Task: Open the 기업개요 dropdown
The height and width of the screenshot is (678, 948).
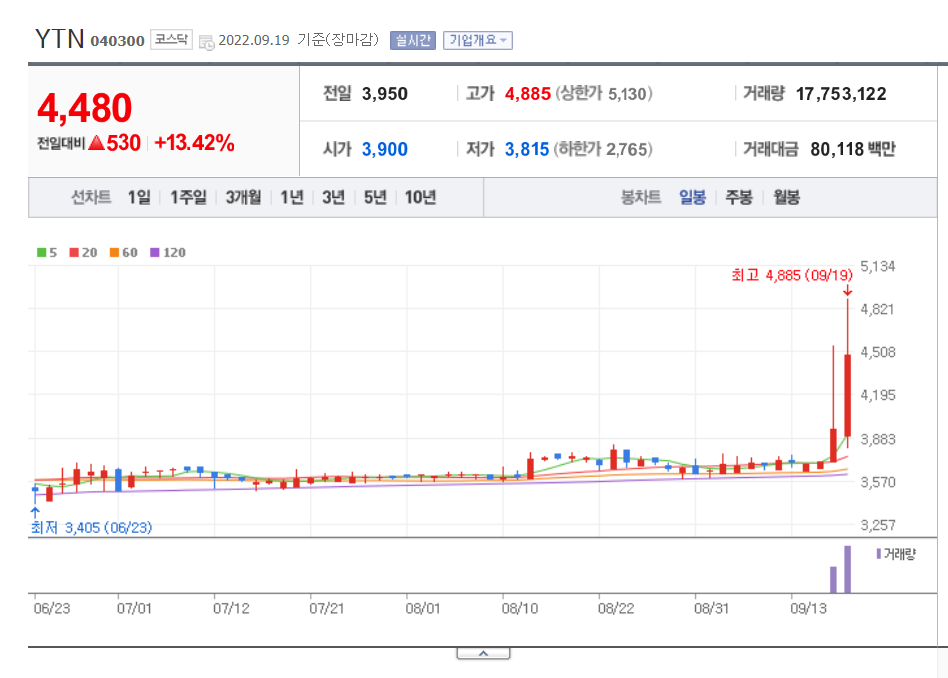Action: pos(478,41)
